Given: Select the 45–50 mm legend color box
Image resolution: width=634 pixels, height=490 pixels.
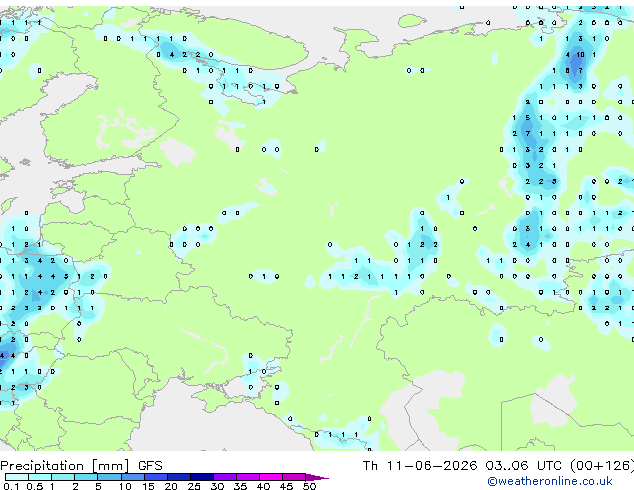Looking at the screenshot, I should [x=294, y=477].
